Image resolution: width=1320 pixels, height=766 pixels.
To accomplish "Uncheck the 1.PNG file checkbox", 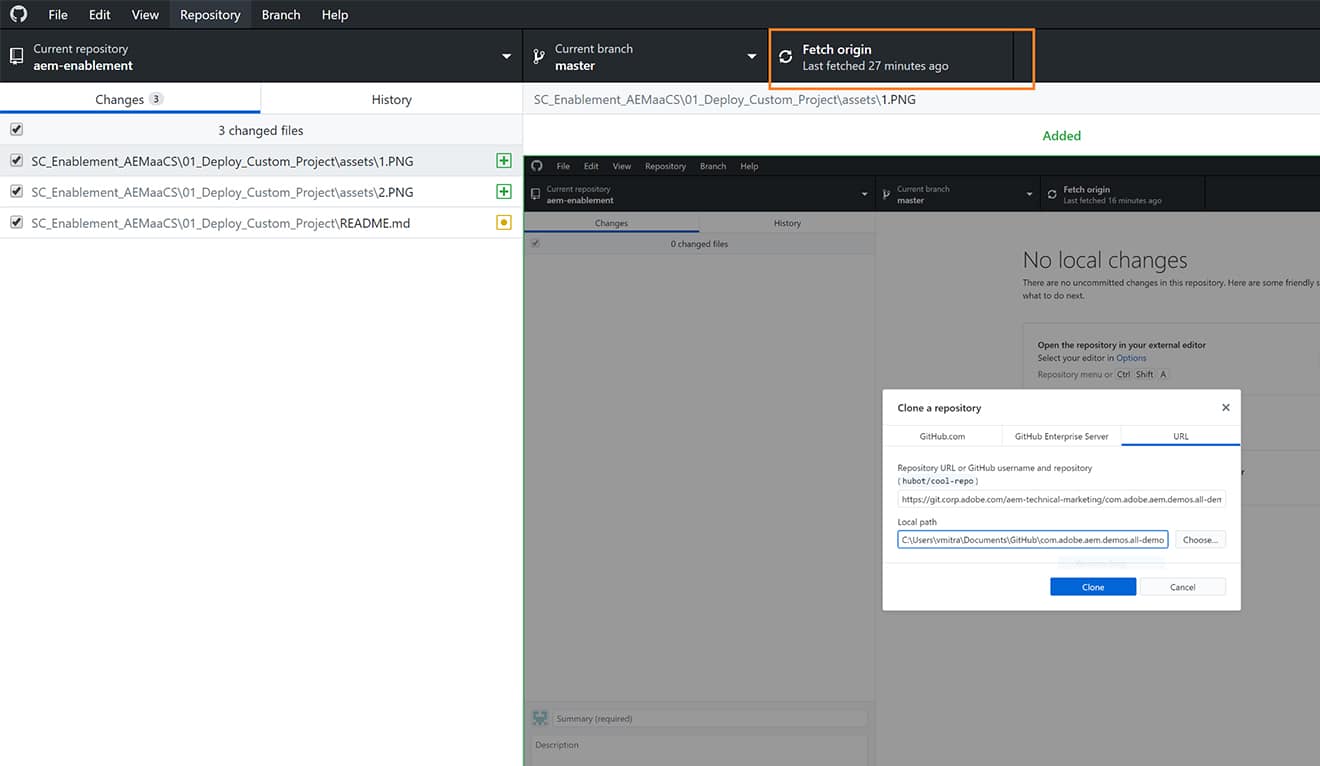I will coord(14,160).
